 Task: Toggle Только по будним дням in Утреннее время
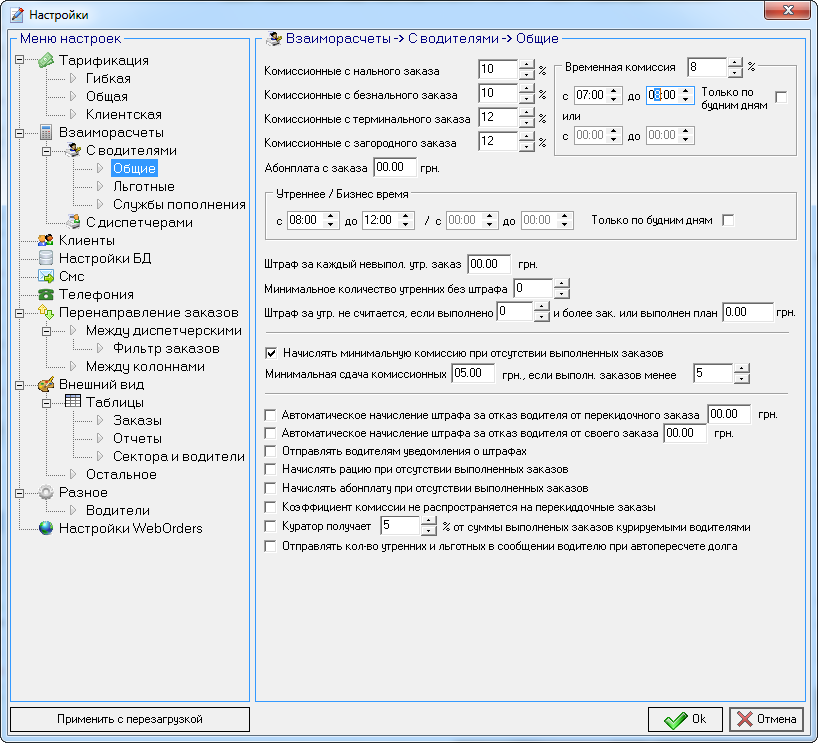(728, 220)
